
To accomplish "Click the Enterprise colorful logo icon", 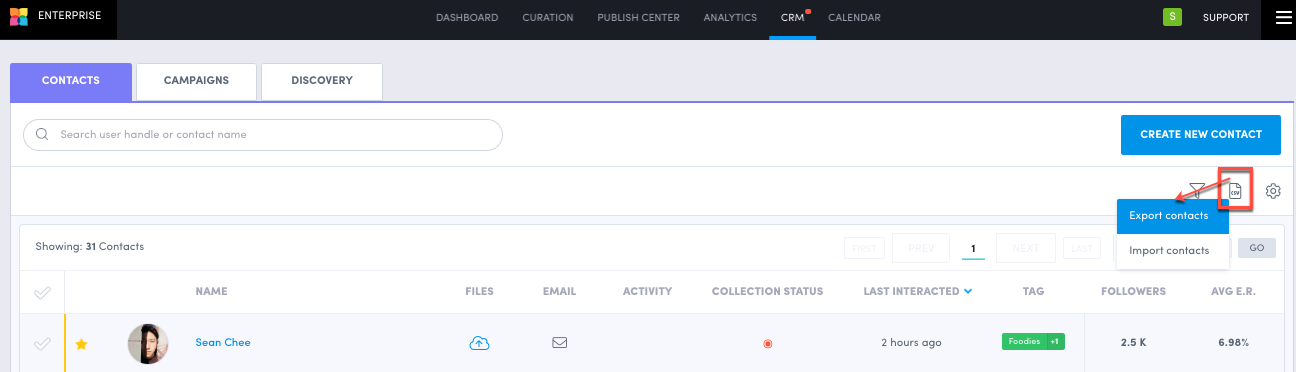I will coord(19,17).
